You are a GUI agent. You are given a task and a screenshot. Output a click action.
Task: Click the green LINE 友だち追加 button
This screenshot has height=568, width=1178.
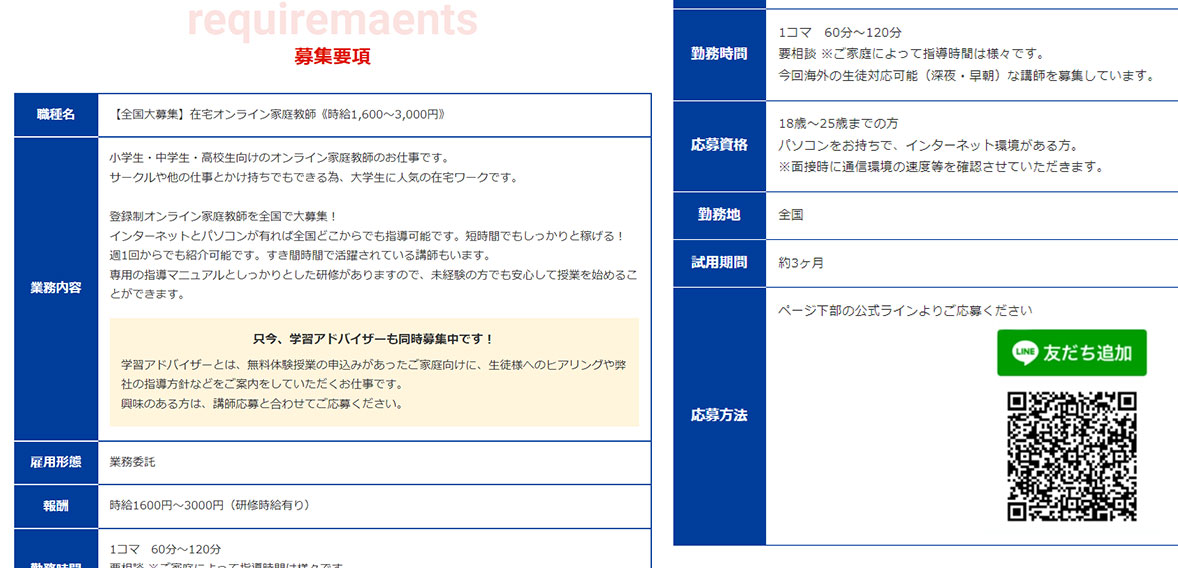point(1071,352)
